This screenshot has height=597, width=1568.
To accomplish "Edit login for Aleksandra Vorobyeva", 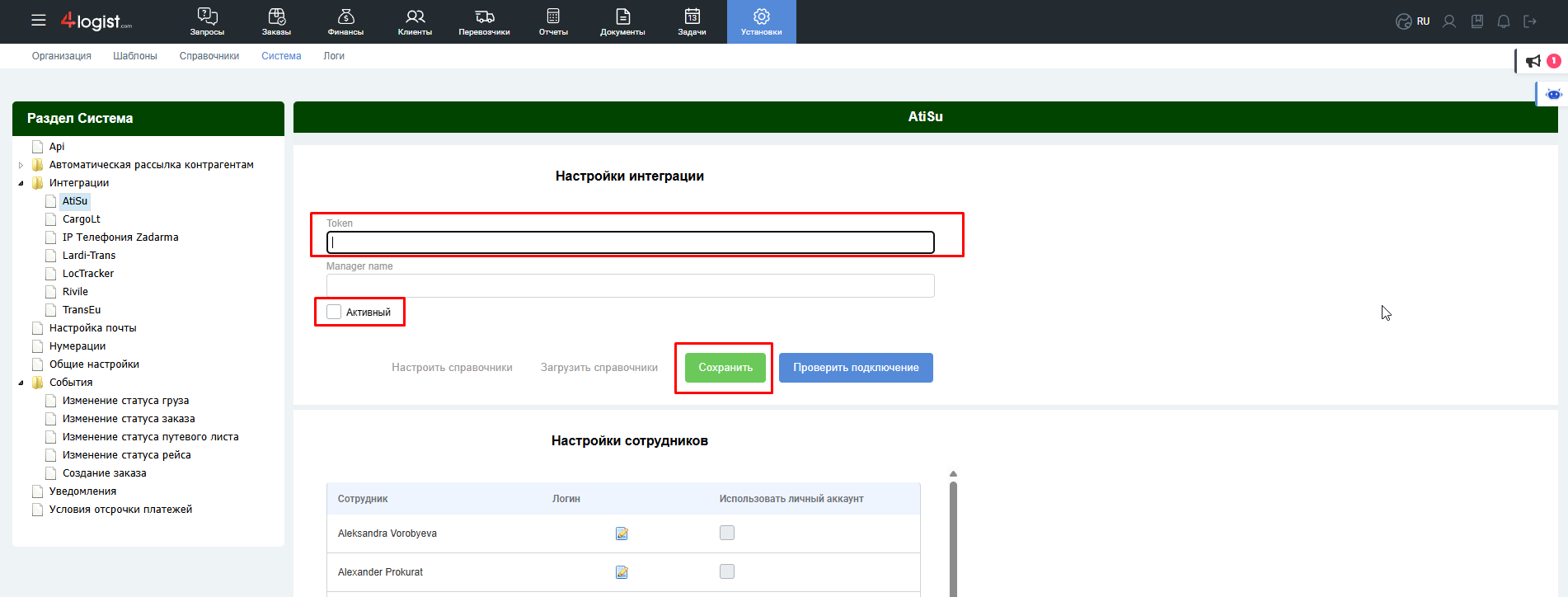I will click(x=622, y=534).
